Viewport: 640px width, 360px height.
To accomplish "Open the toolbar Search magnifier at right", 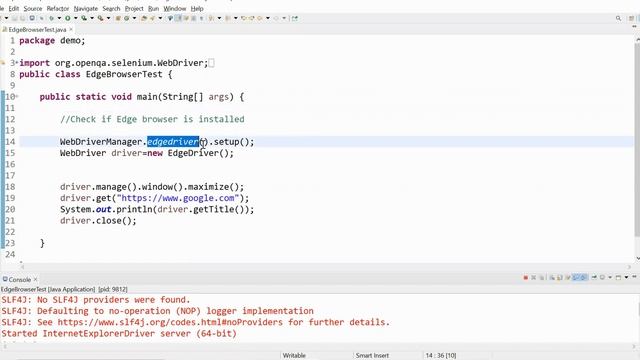I will pos(618,18).
